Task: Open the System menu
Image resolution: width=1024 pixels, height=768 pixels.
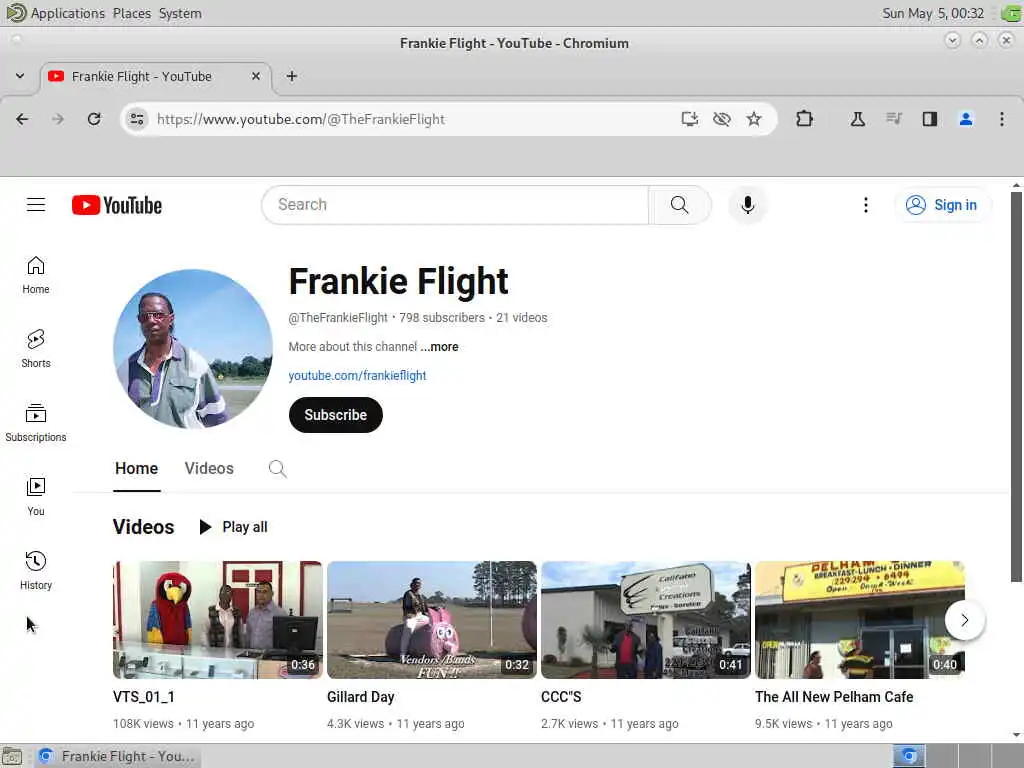Action: click(x=180, y=13)
